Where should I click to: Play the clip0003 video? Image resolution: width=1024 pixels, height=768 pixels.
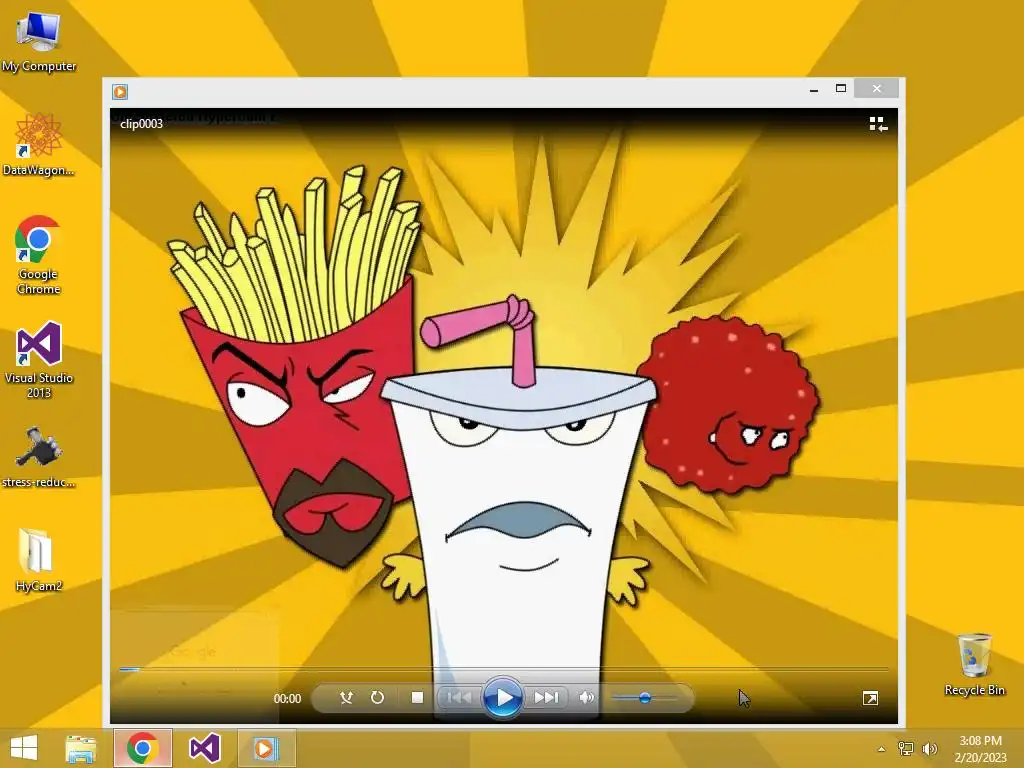pos(502,697)
